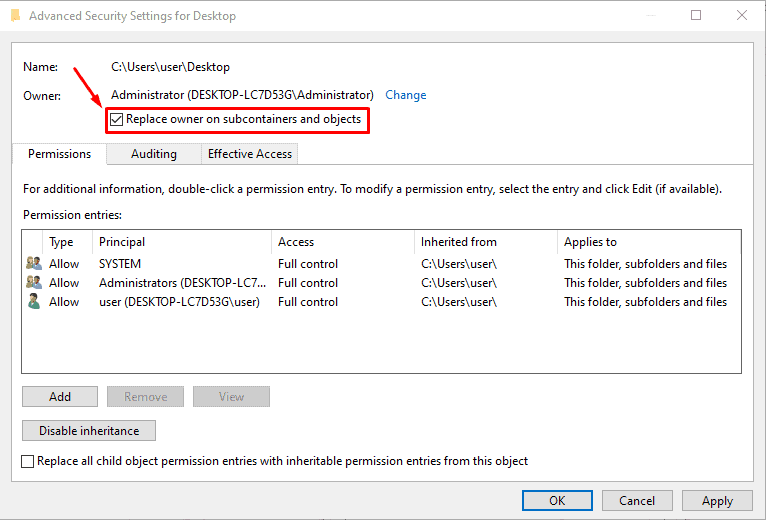This screenshot has width=766, height=520.
Task: Open the Auditing tab
Action: (154, 154)
